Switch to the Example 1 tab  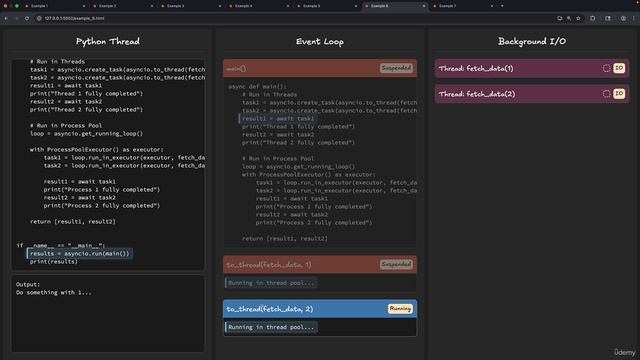(x=55, y=6)
